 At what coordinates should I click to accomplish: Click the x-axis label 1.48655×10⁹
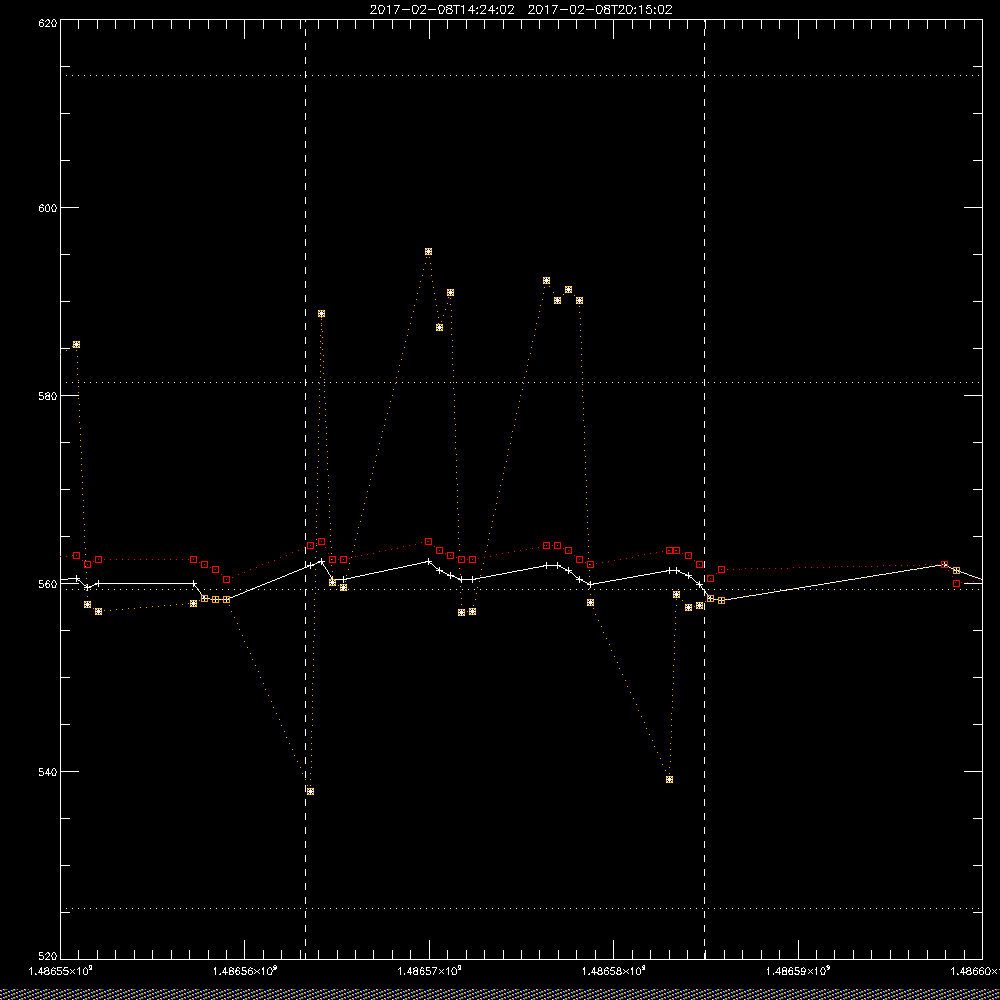[x=61, y=971]
